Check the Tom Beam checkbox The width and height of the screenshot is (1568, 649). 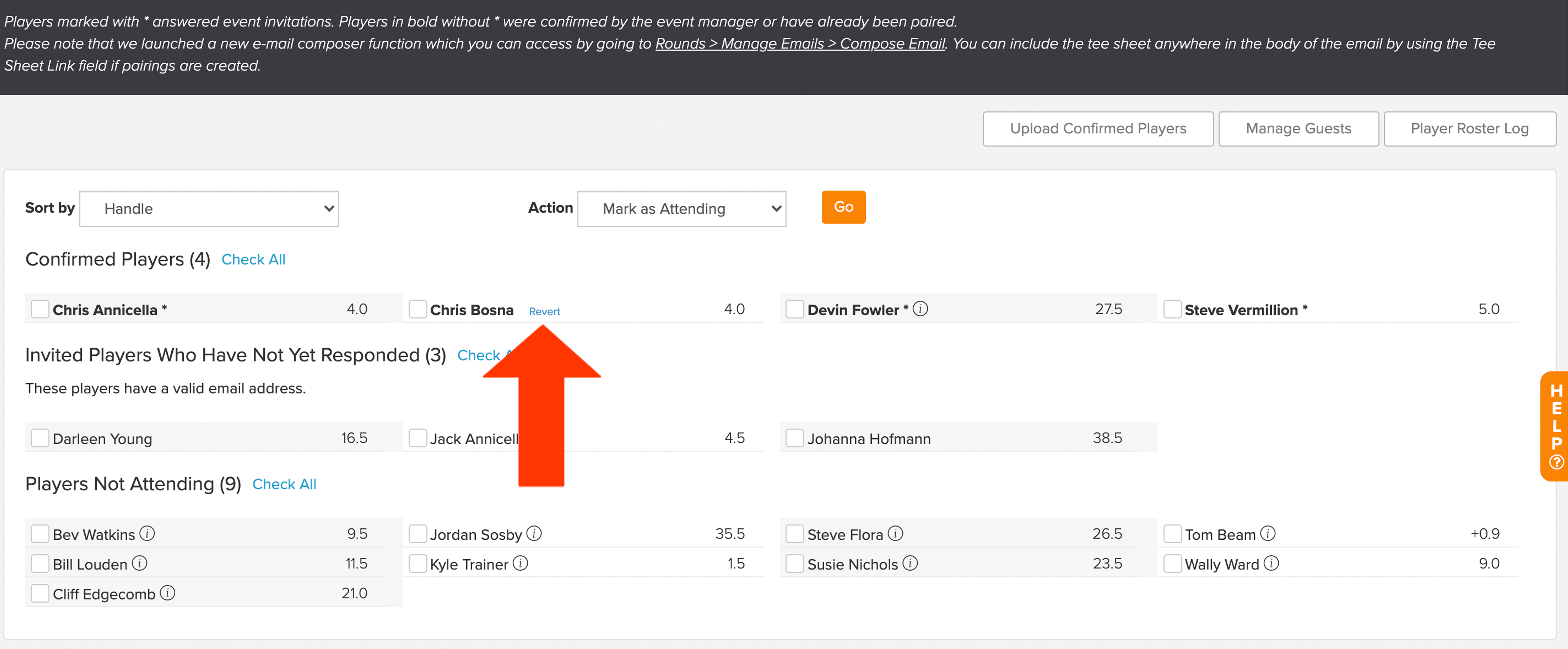click(1172, 534)
